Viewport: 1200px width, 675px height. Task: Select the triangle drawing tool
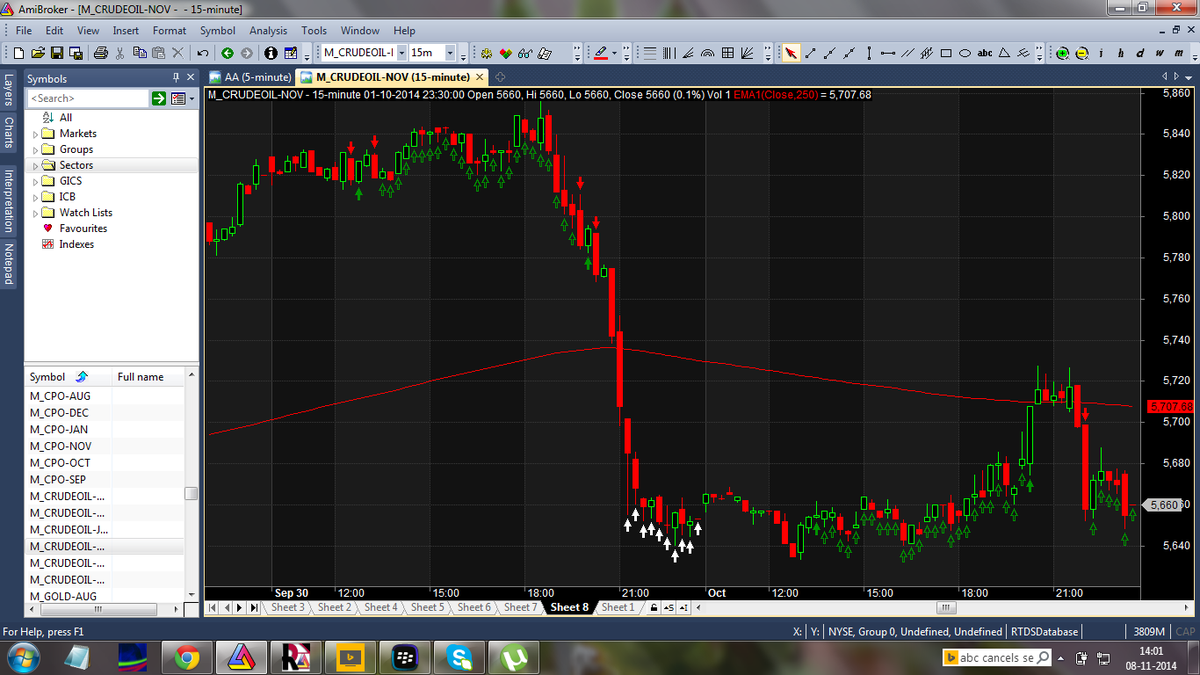[x=1004, y=52]
